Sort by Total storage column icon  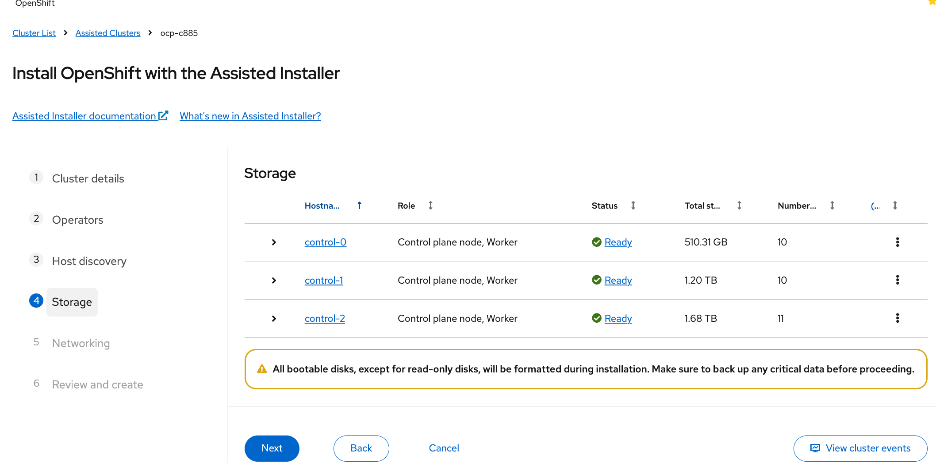(x=739, y=205)
